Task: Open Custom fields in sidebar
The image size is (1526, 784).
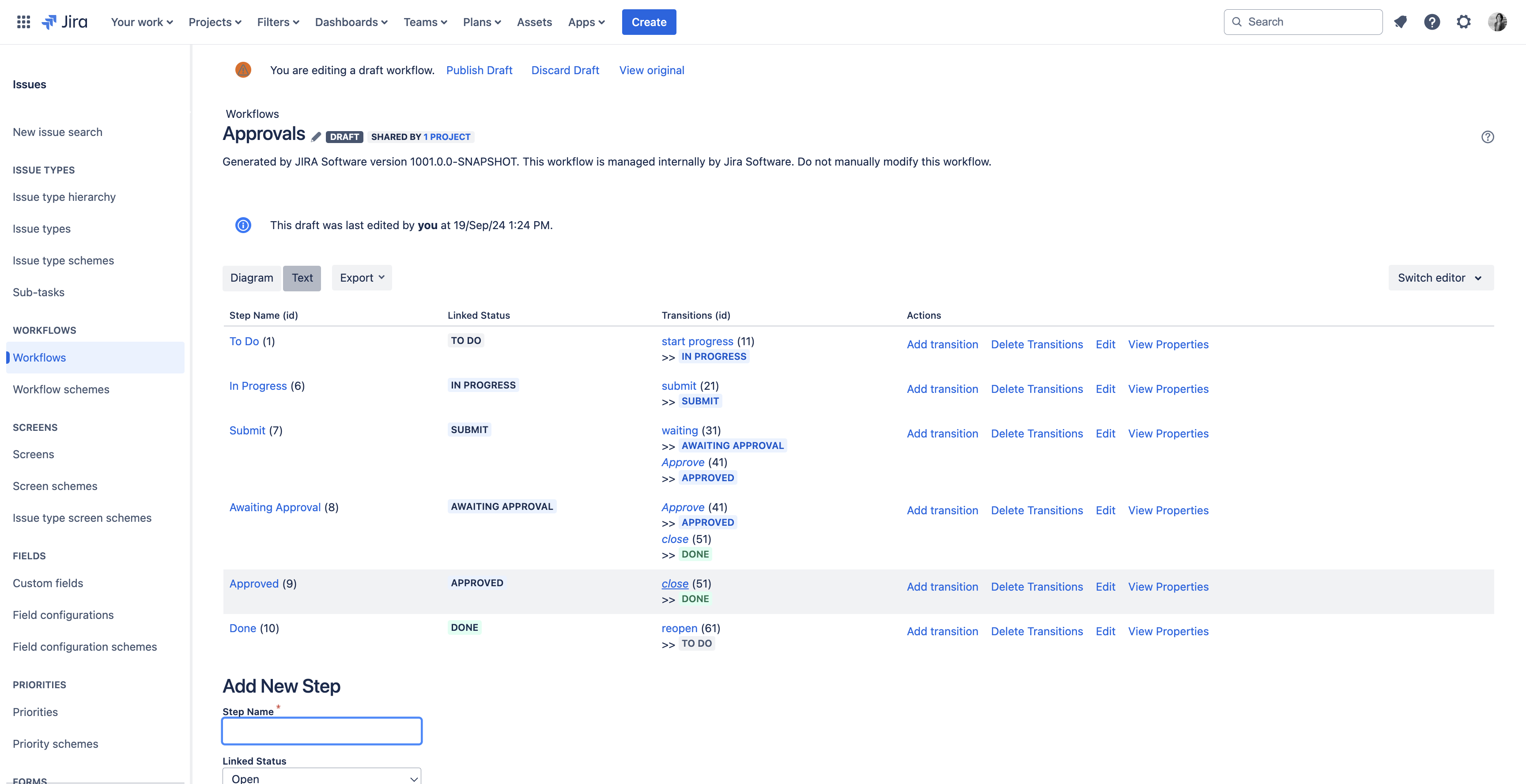Action: [48, 583]
